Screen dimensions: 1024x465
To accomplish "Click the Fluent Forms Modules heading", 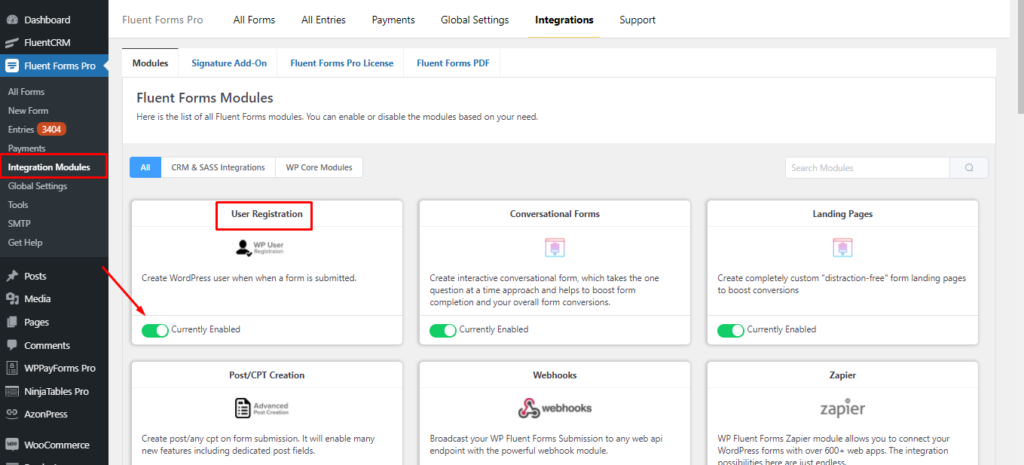I will 204,99.
